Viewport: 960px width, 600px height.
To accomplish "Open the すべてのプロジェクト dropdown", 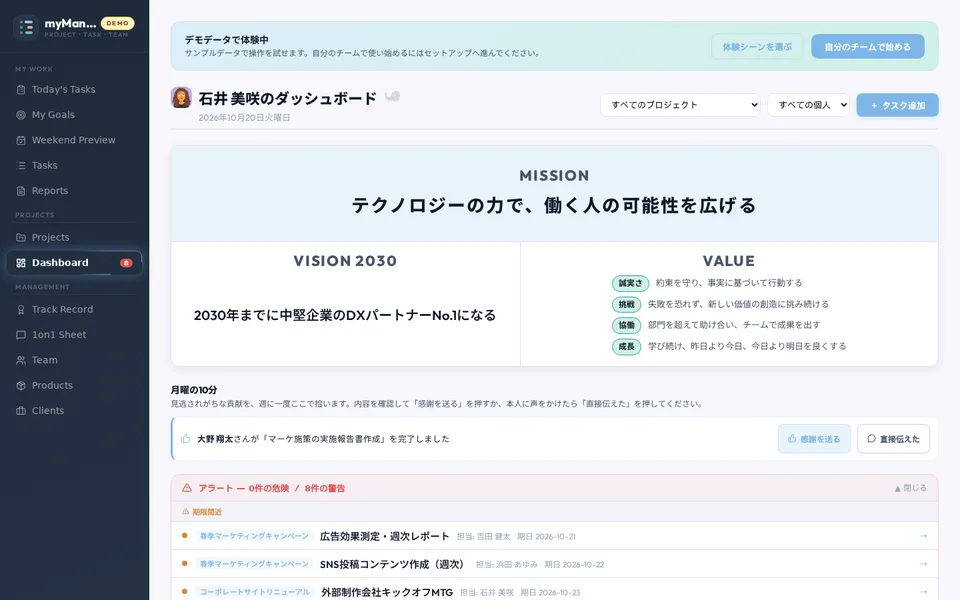I will 680,105.
